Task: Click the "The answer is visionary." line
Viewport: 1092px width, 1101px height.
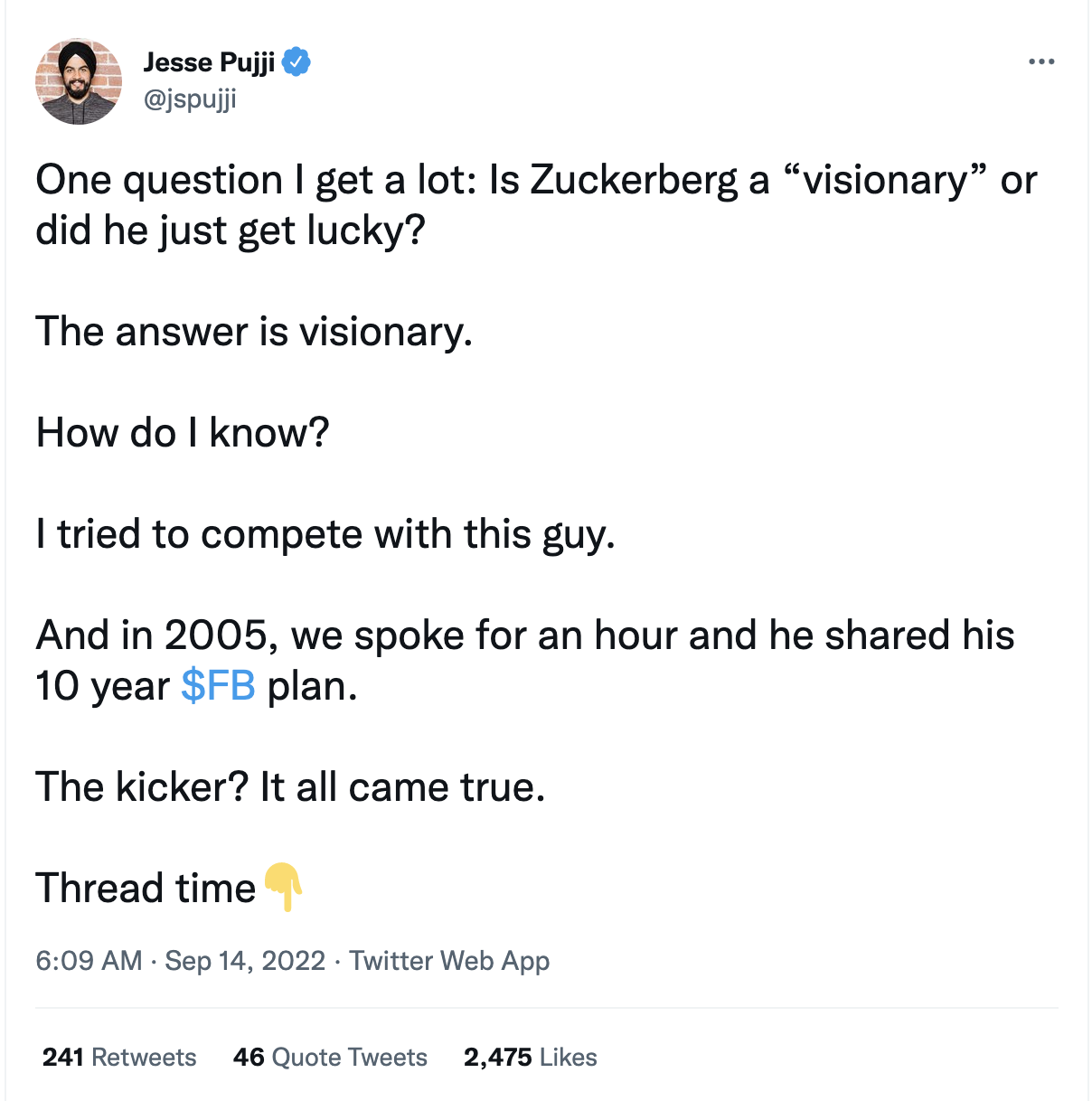Action: tap(254, 332)
